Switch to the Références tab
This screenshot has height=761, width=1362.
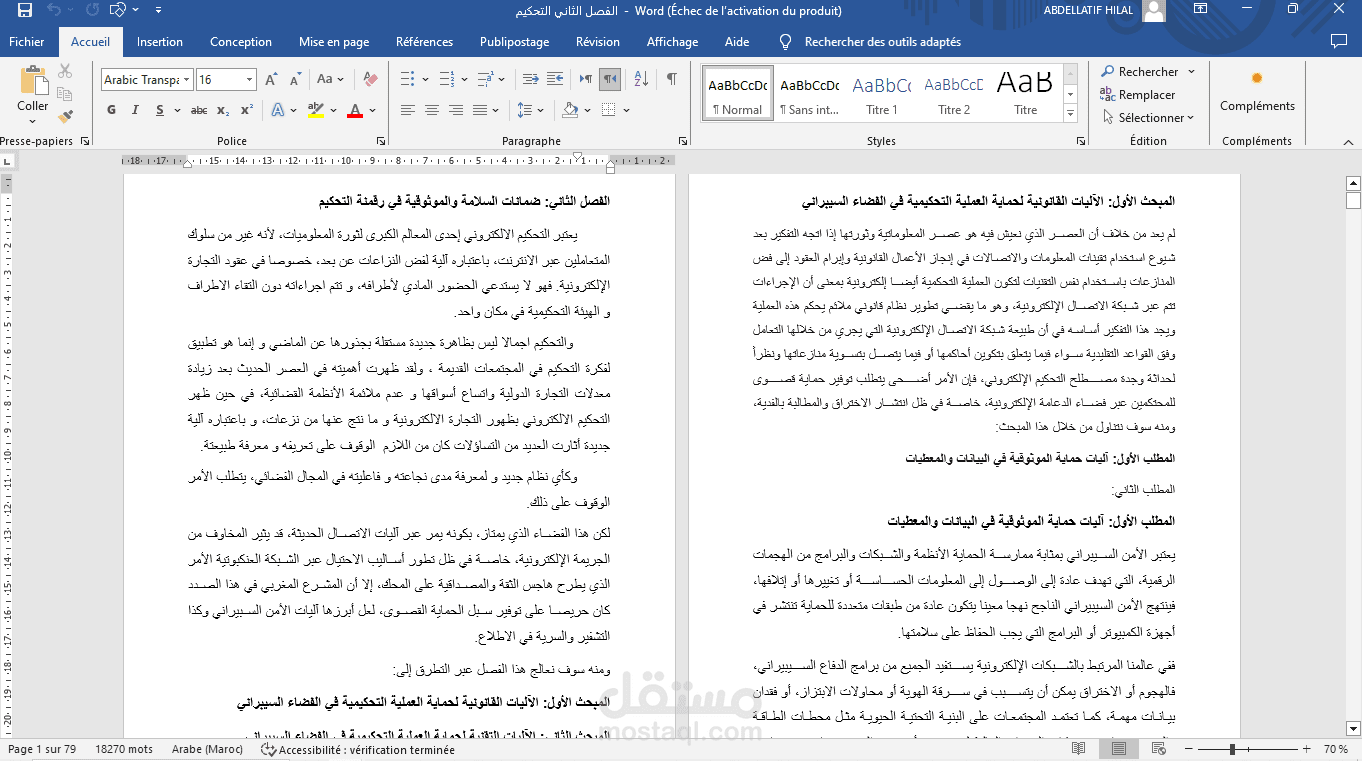coord(424,42)
